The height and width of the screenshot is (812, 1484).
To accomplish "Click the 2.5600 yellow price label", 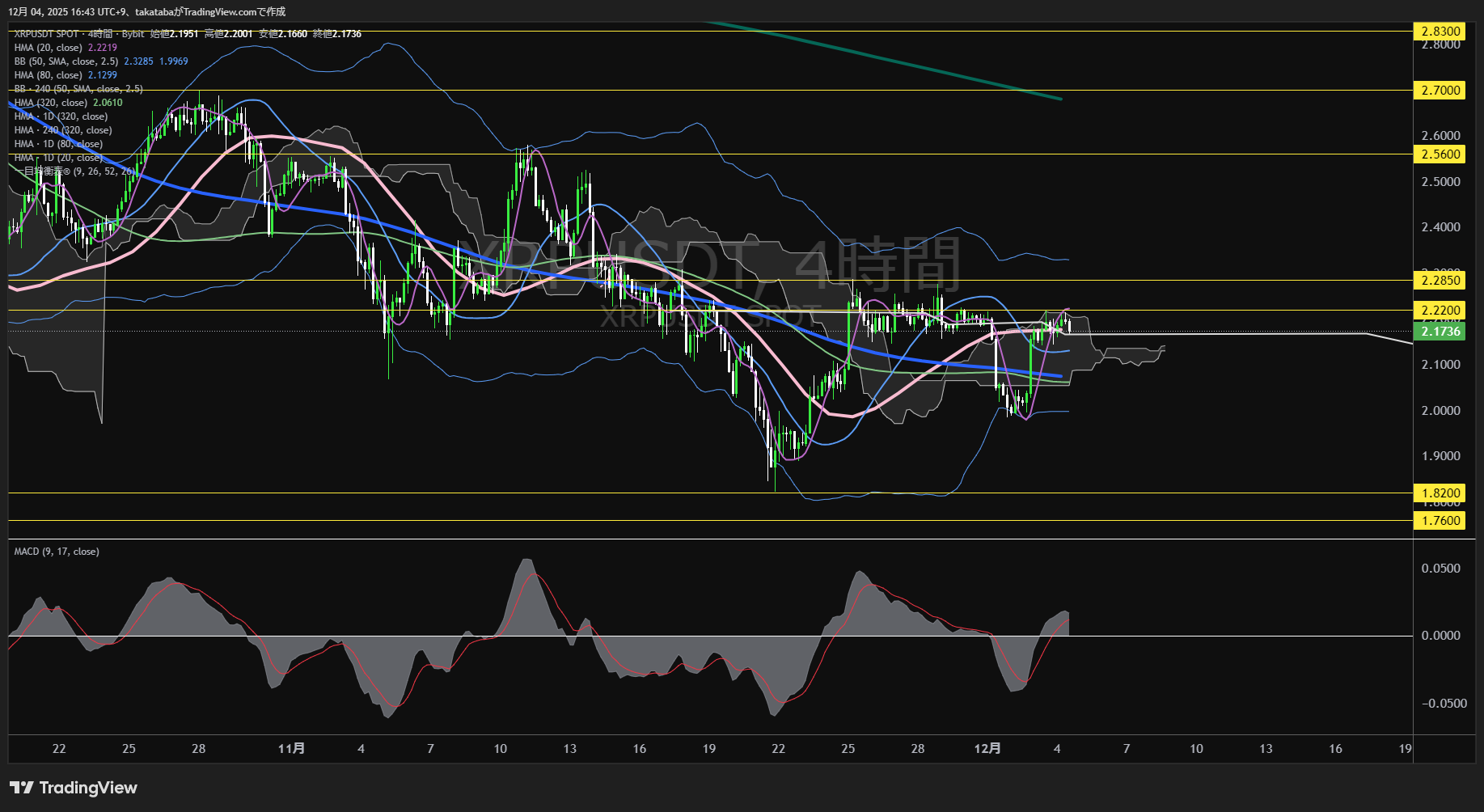I will 1440,154.
